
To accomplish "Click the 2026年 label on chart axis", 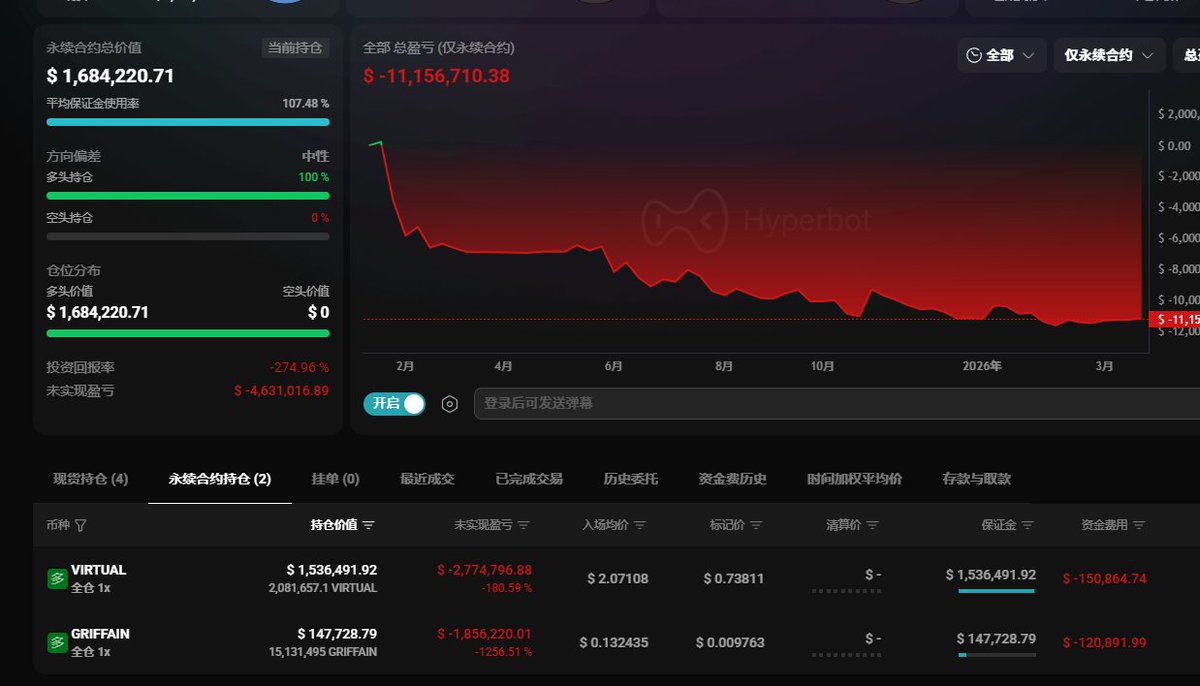I will [982, 367].
